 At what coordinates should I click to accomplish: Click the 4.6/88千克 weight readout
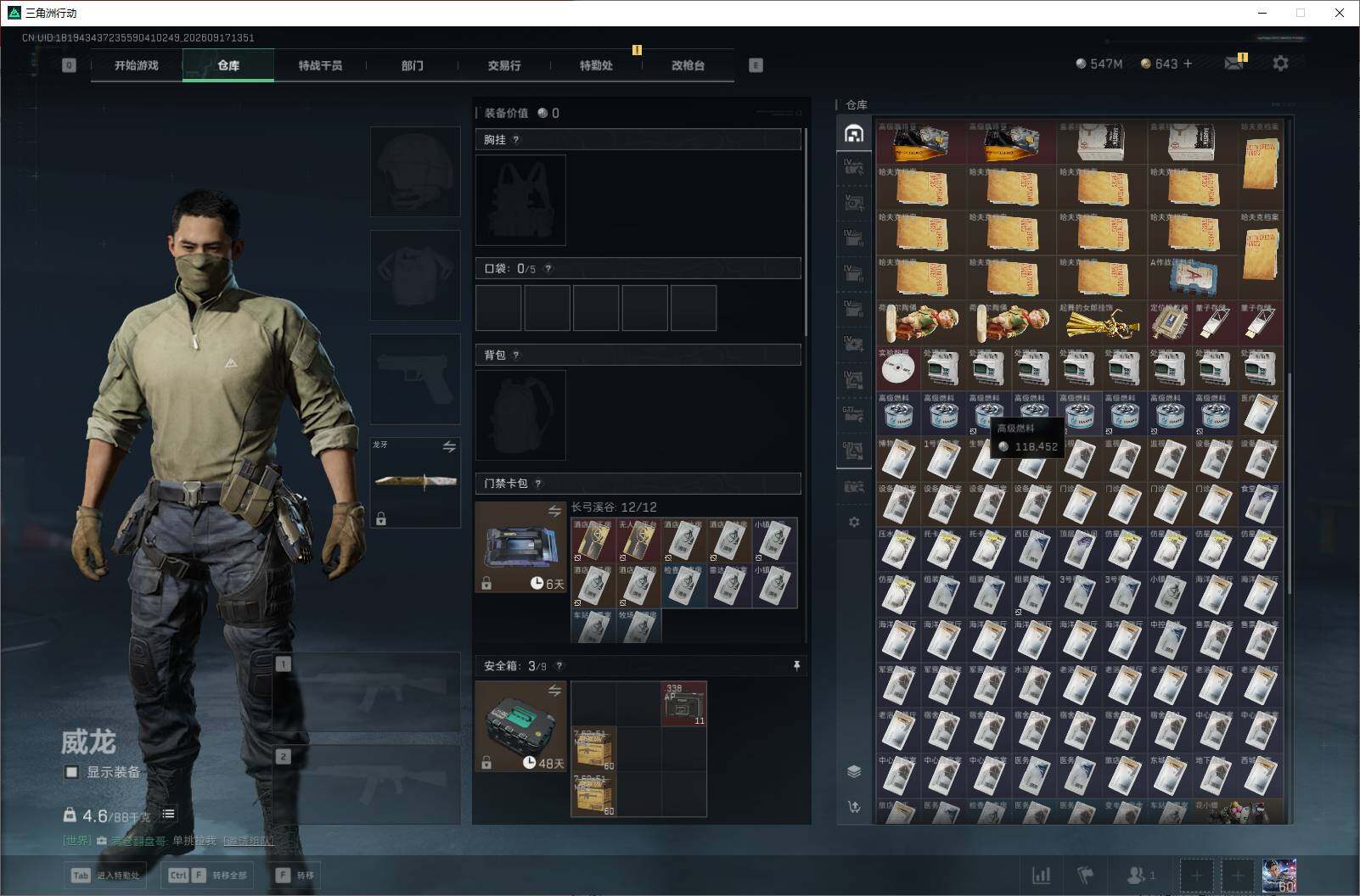tap(108, 815)
